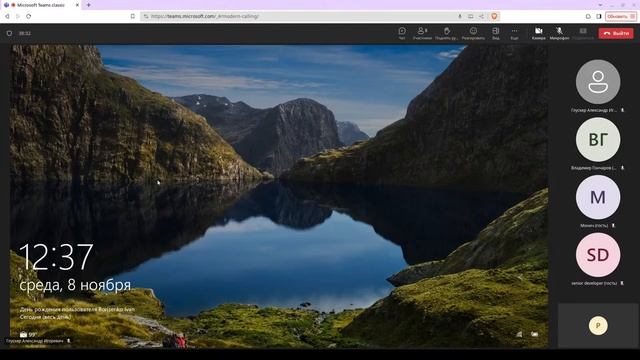Leave the meeting with red Выйти button
Viewport: 640px width, 360px height.
616,33
